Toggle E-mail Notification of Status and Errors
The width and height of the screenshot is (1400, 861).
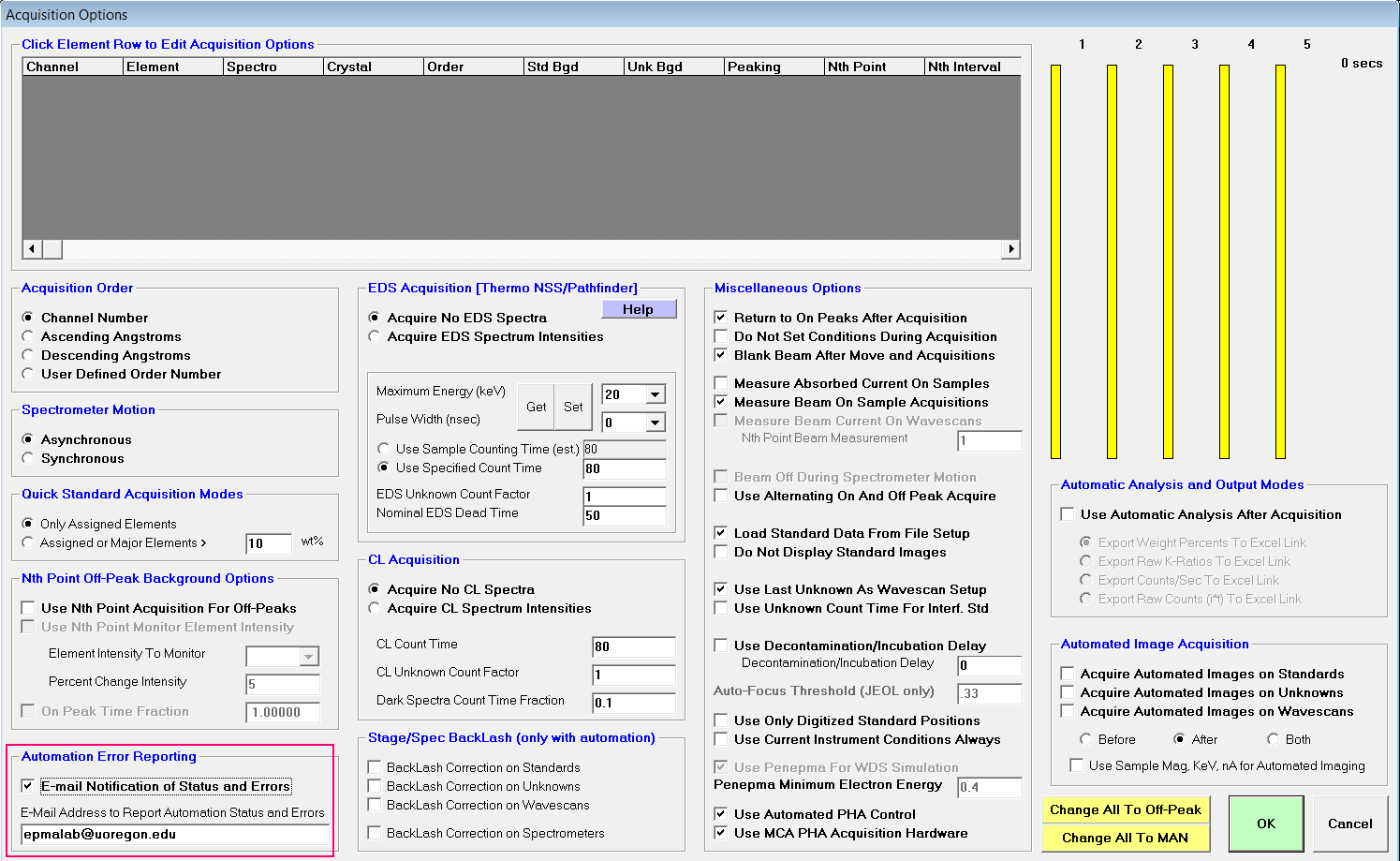click(x=28, y=786)
